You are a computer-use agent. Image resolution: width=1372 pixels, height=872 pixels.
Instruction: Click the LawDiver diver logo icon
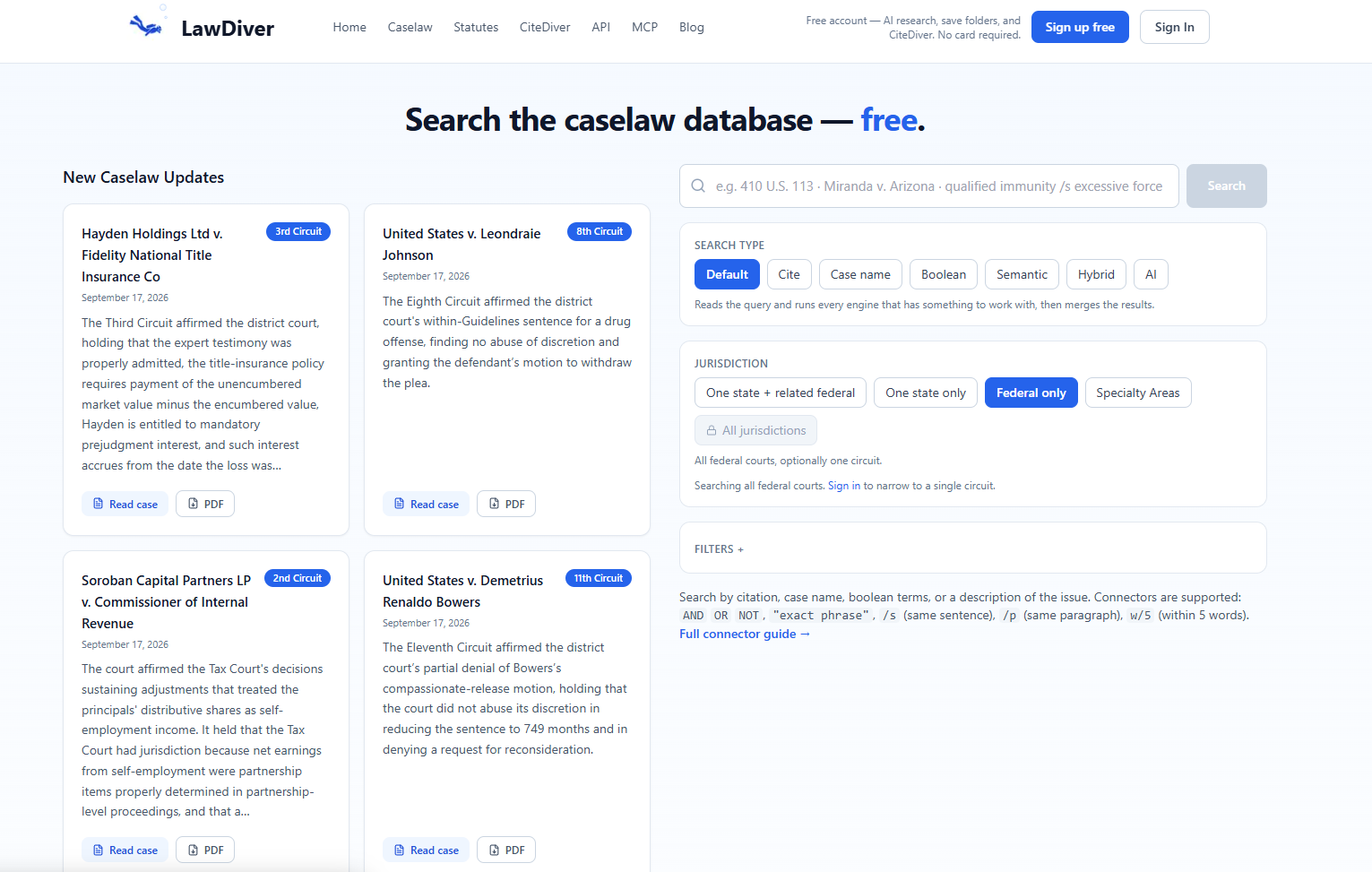pos(148,22)
